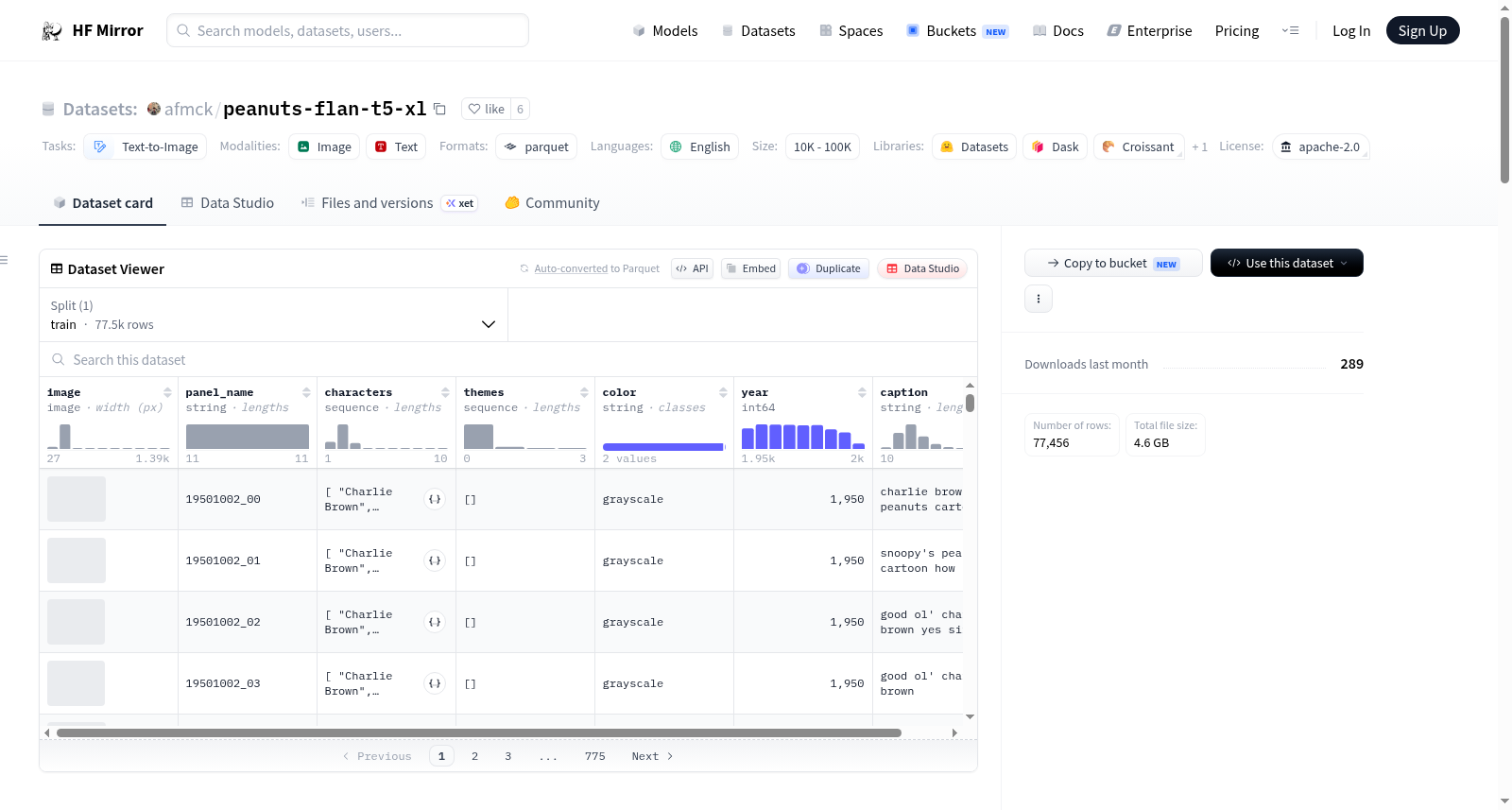Open the Buckets page
This screenshot has height=810, width=1512.
click(x=957, y=31)
